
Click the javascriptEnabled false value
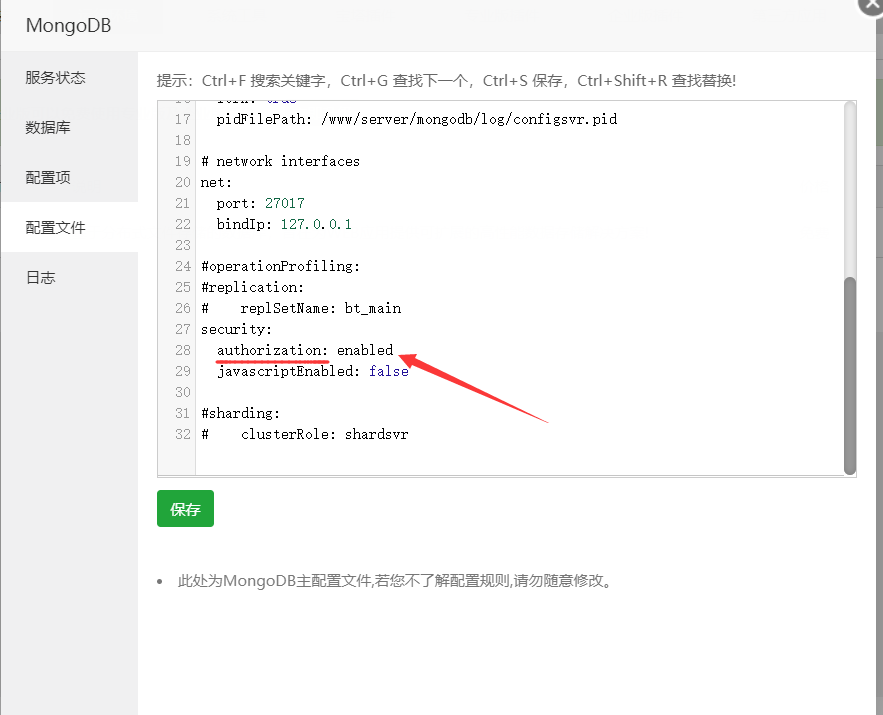pos(389,372)
